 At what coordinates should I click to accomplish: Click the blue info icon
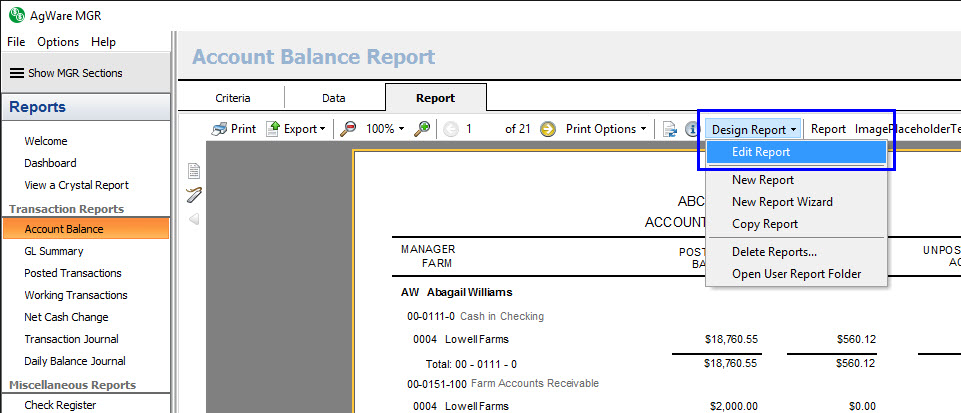coord(690,129)
